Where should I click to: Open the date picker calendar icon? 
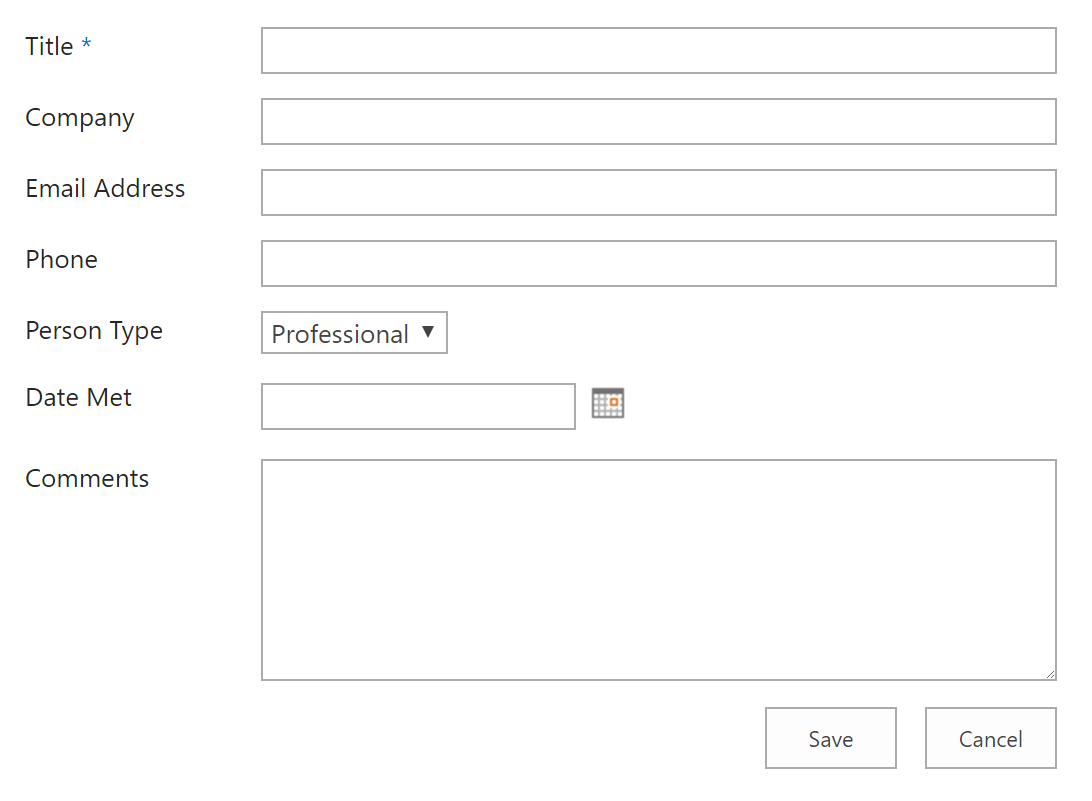[608, 402]
